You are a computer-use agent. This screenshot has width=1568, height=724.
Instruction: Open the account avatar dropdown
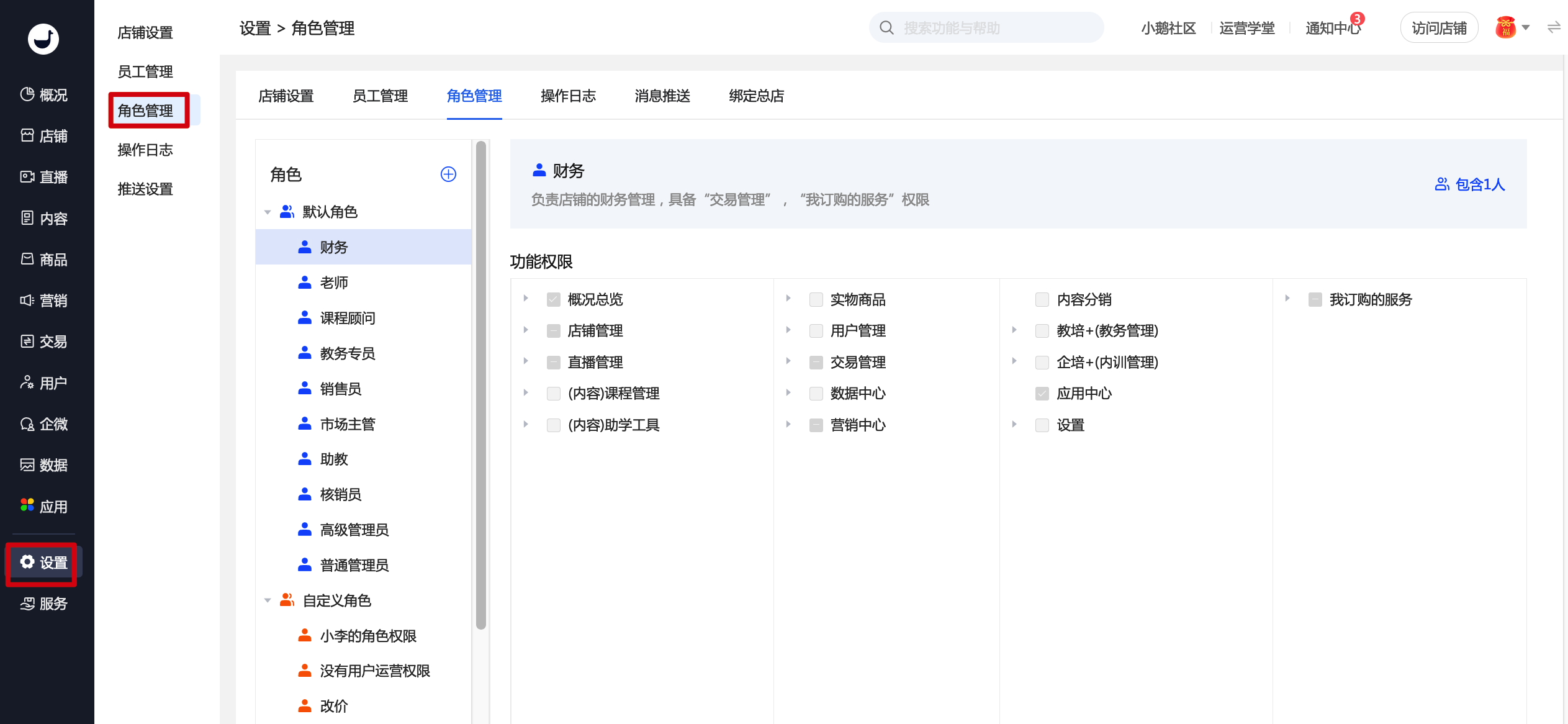(x=1513, y=28)
